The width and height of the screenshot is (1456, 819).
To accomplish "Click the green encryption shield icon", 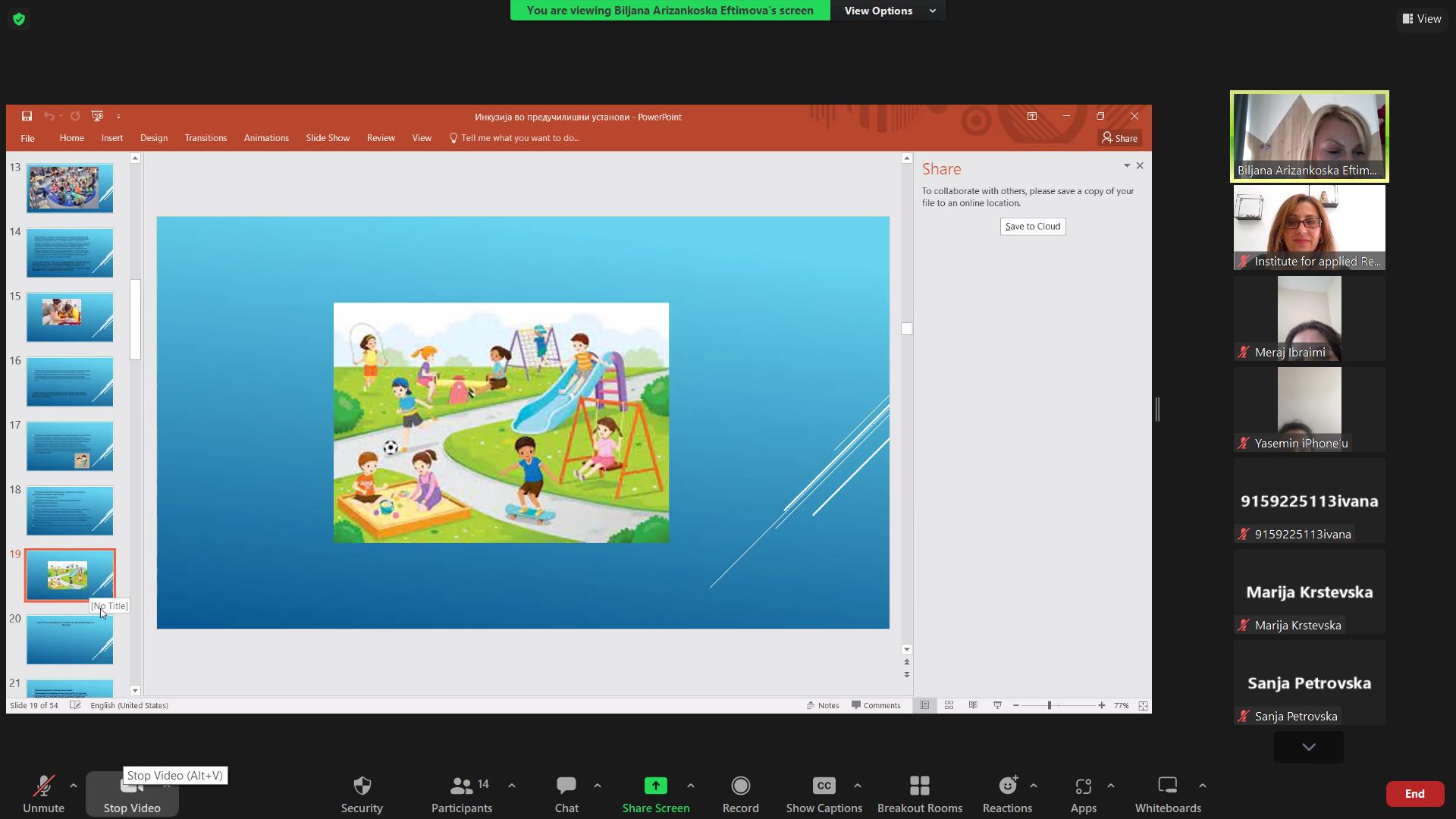I will (x=19, y=19).
